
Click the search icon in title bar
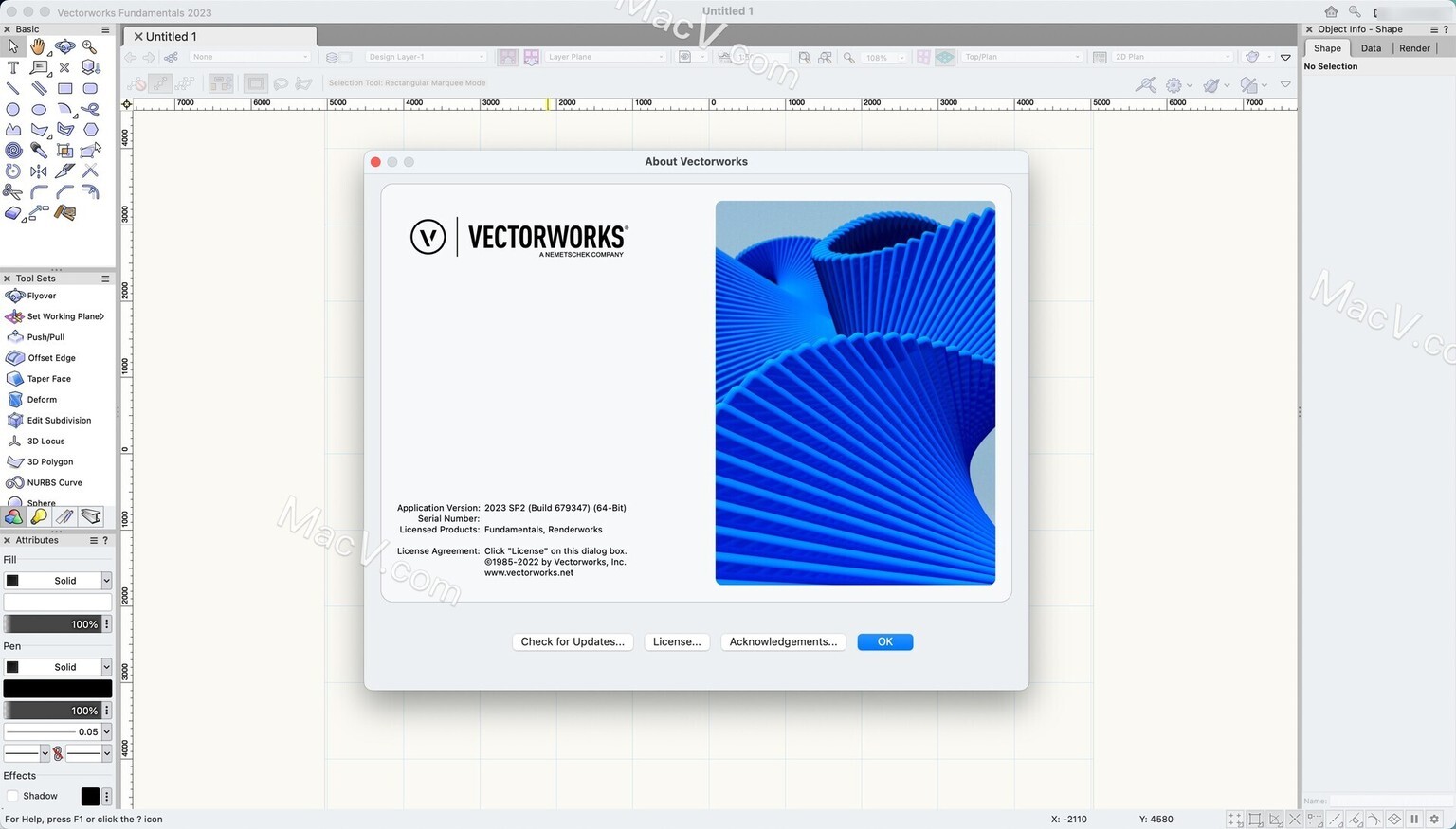(1356, 11)
